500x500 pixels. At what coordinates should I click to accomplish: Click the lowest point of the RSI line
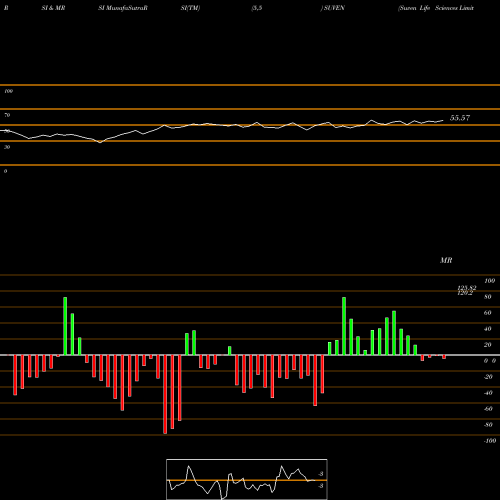(100, 142)
